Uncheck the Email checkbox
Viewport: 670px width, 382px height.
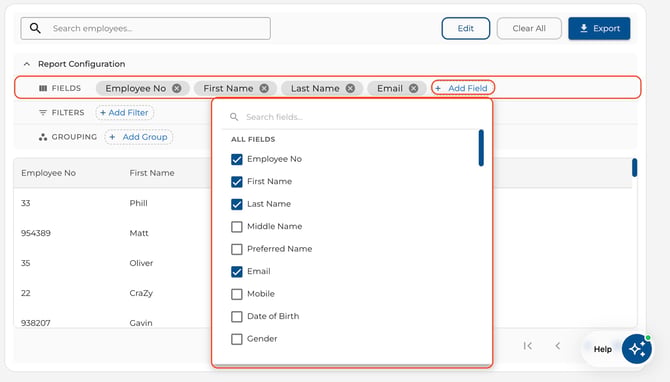[236, 272]
